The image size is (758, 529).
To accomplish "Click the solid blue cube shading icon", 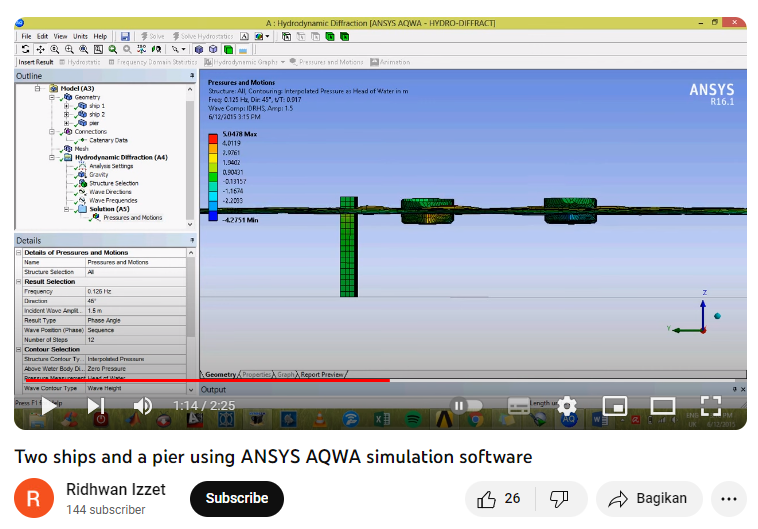I will click(x=199, y=49).
